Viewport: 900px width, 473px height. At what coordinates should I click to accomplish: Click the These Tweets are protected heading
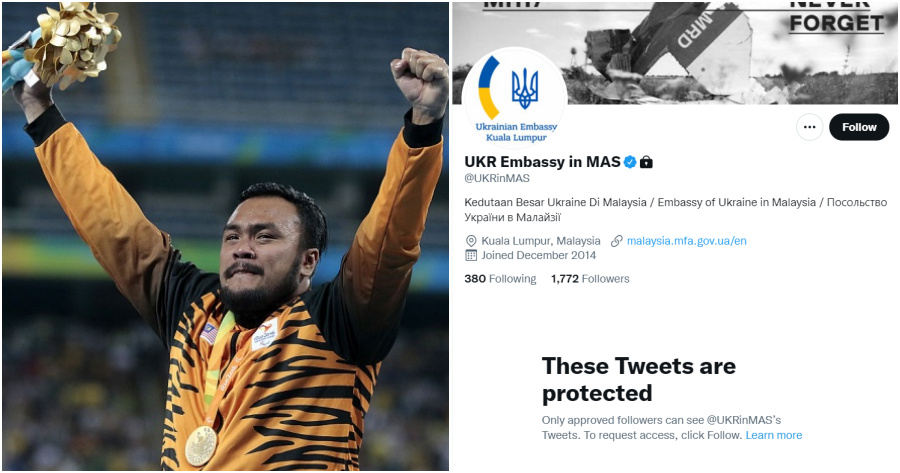[638, 379]
